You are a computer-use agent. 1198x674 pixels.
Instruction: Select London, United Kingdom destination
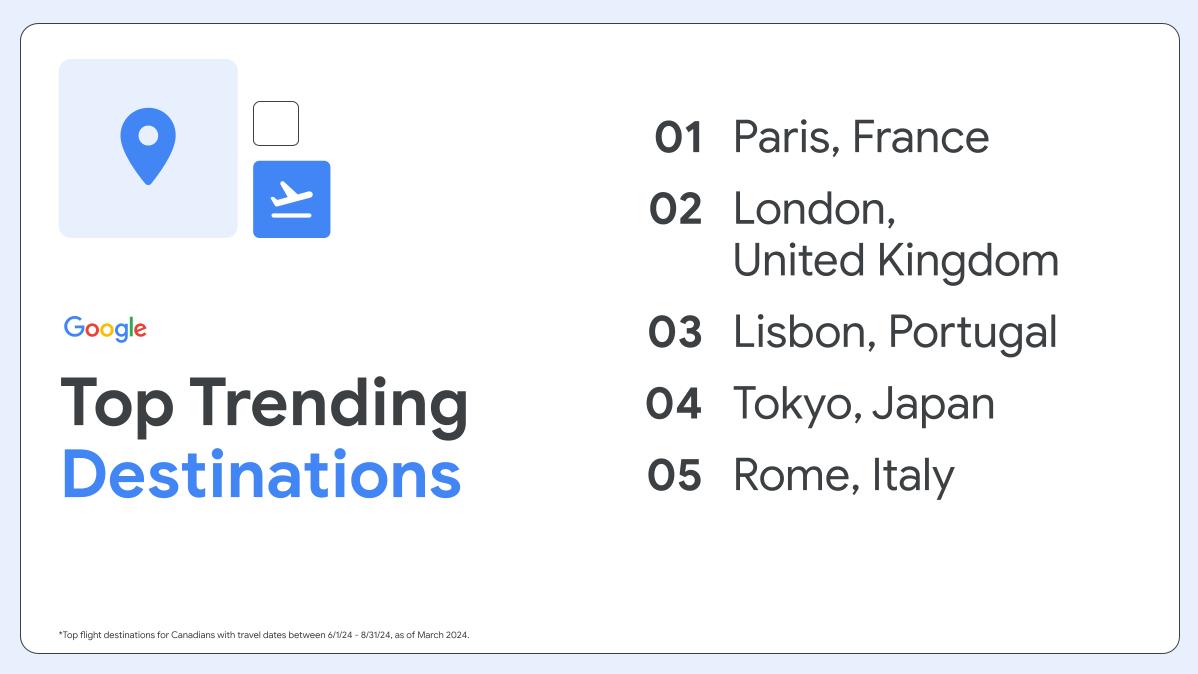[x=896, y=234]
